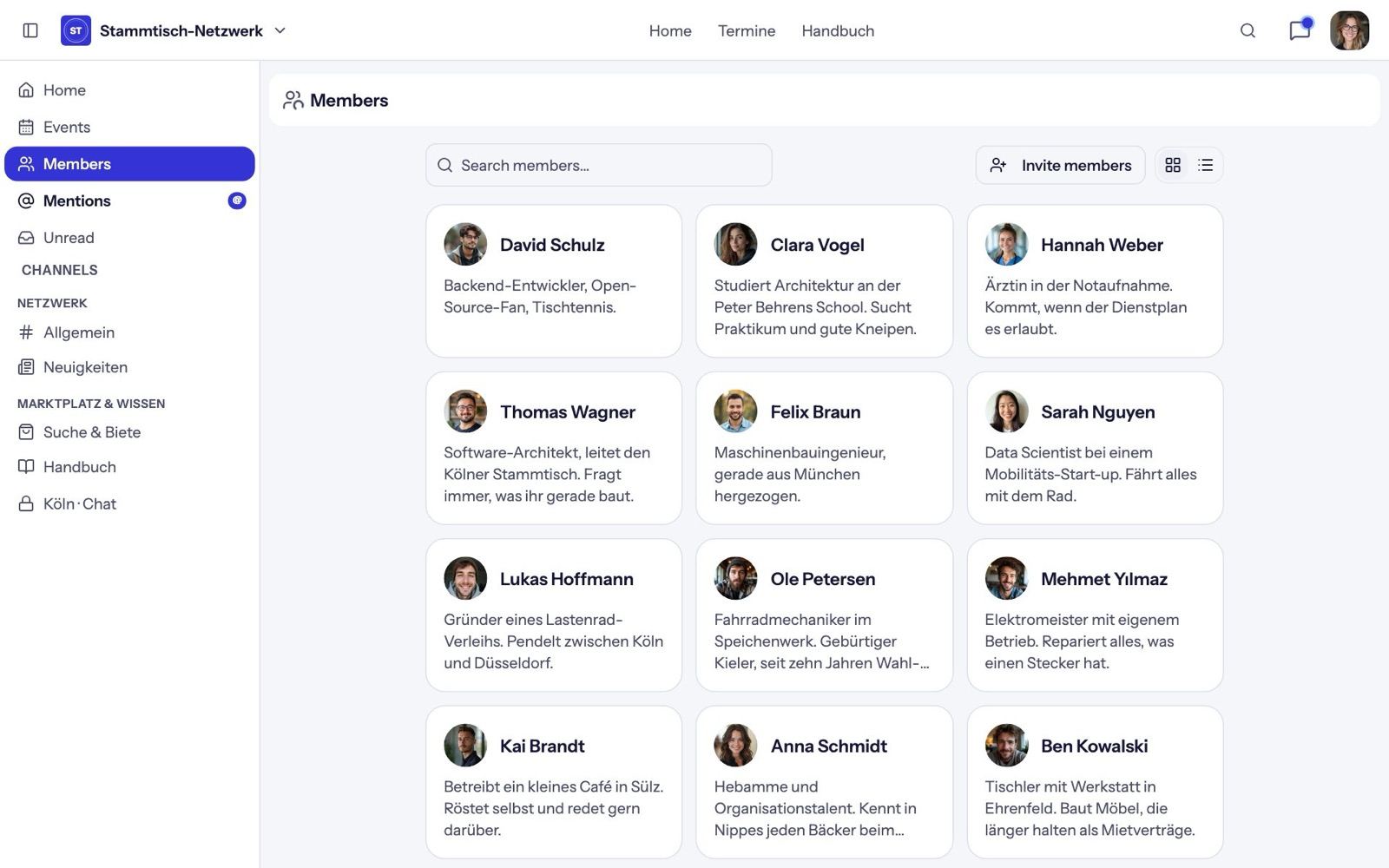Screen dimensions: 1389x868
Task: Click the NETZWERK section header
Action: click(52, 303)
